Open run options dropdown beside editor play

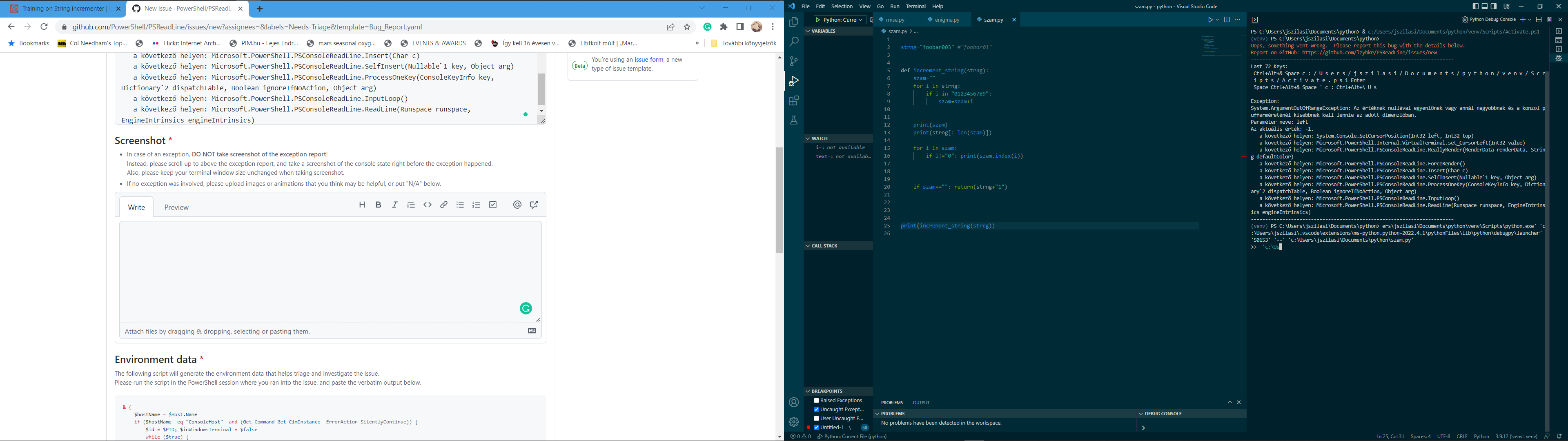tap(1217, 20)
